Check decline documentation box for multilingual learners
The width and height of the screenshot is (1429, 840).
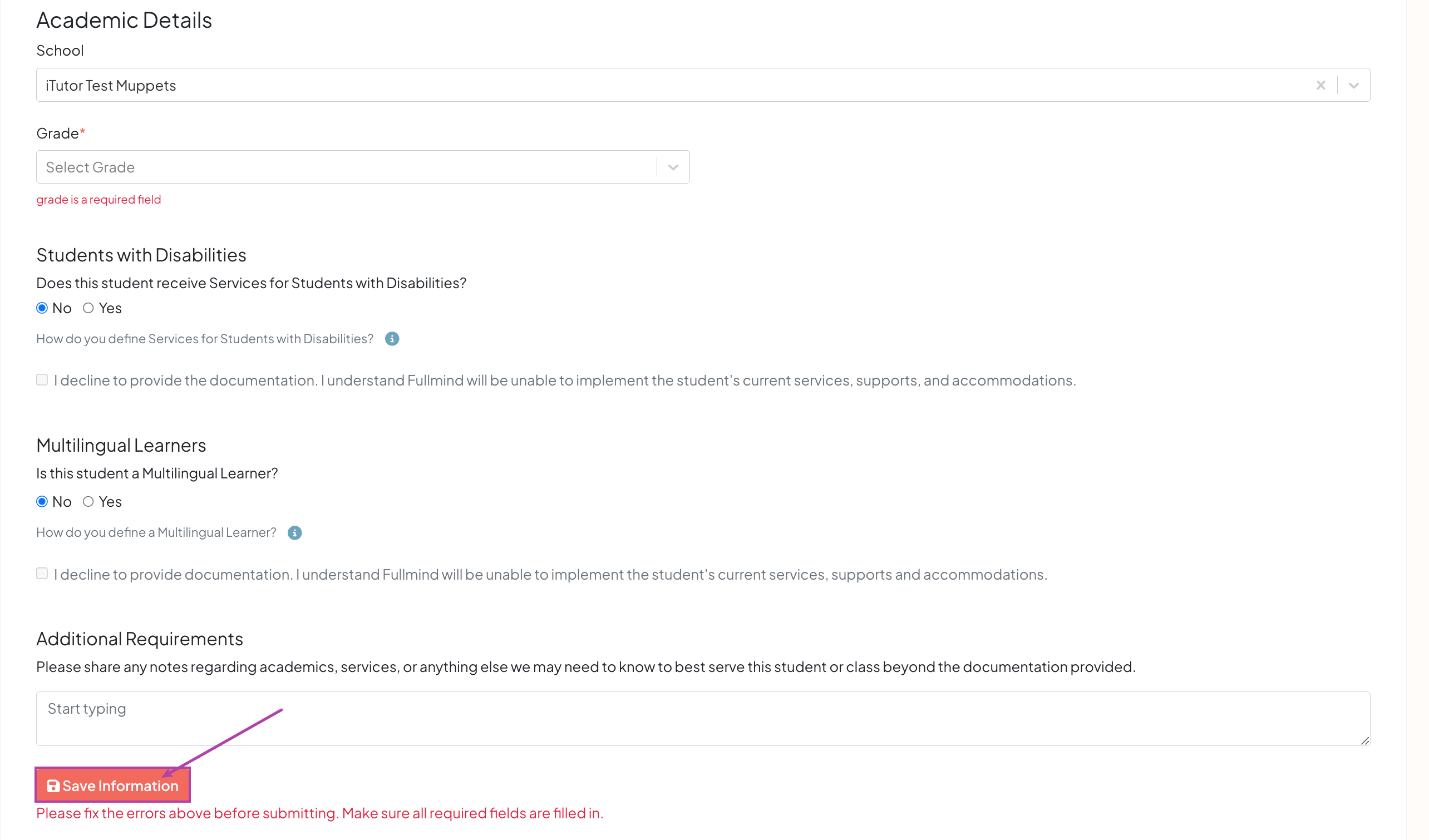[x=42, y=574]
